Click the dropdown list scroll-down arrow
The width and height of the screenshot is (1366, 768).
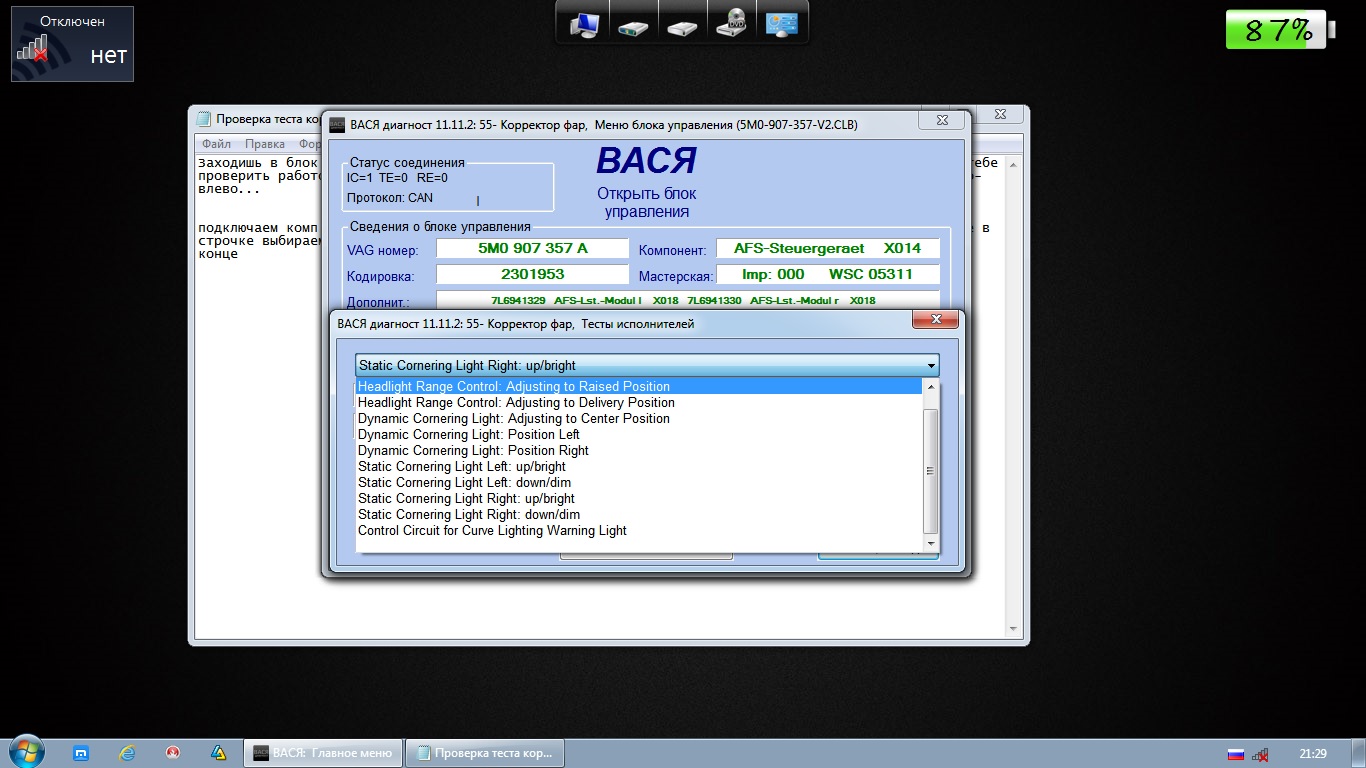pos(931,543)
